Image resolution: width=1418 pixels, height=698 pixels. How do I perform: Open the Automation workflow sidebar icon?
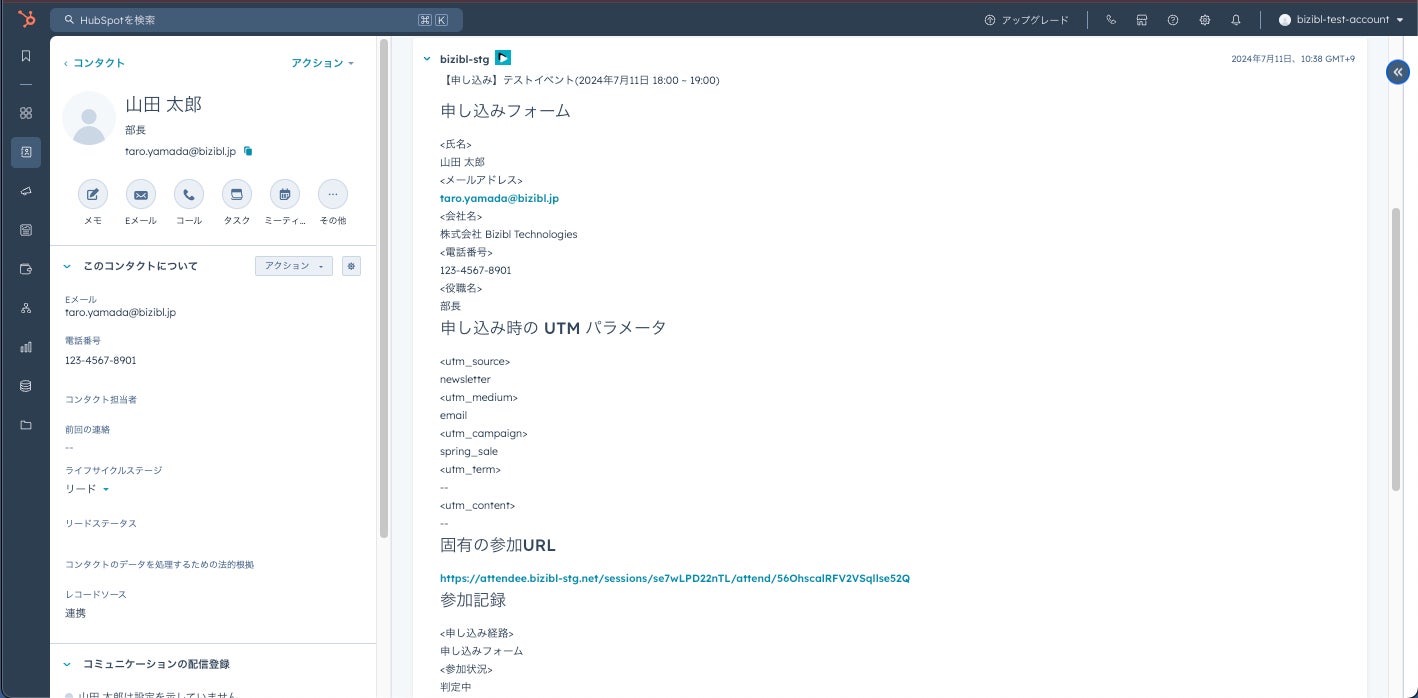tap(26, 308)
